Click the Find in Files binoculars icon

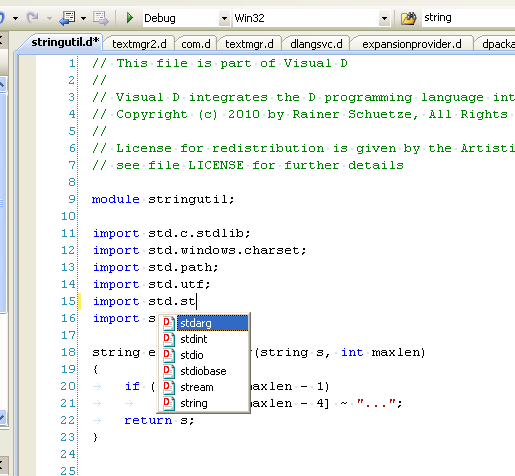click(408, 18)
